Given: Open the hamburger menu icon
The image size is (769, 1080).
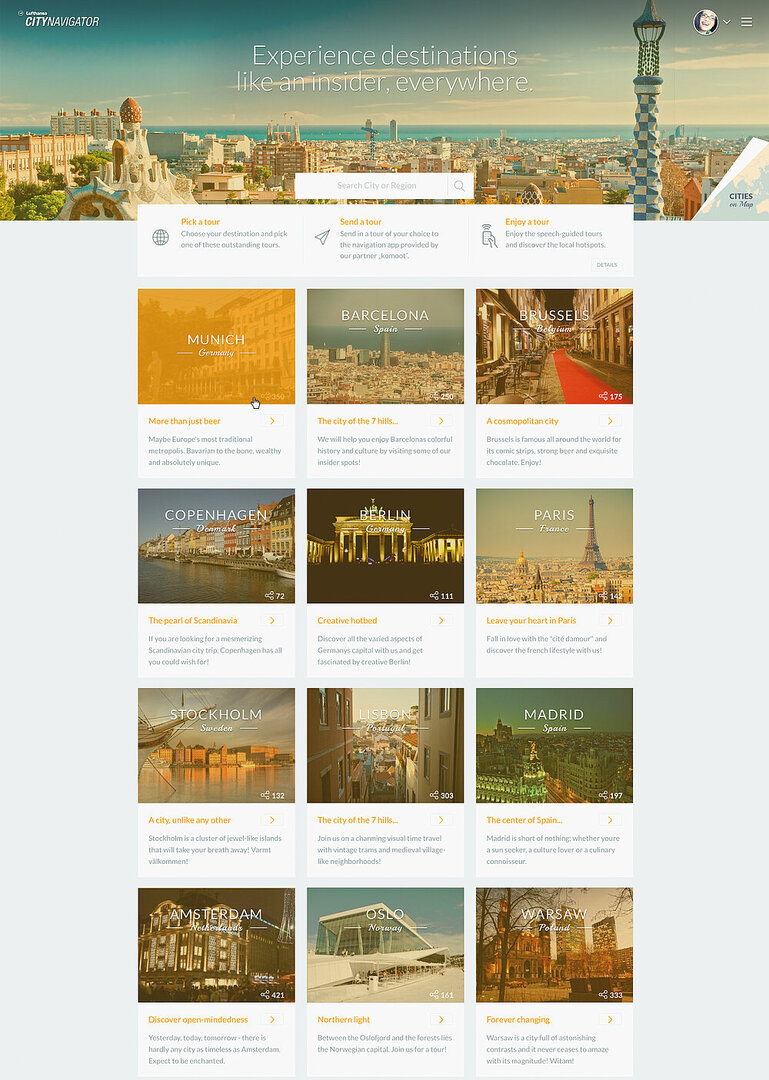Looking at the screenshot, I should click(746, 21).
